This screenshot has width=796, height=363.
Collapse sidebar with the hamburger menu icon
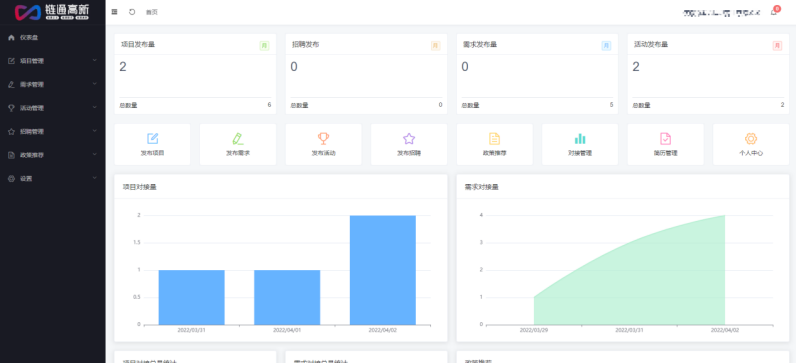(114, 12)
